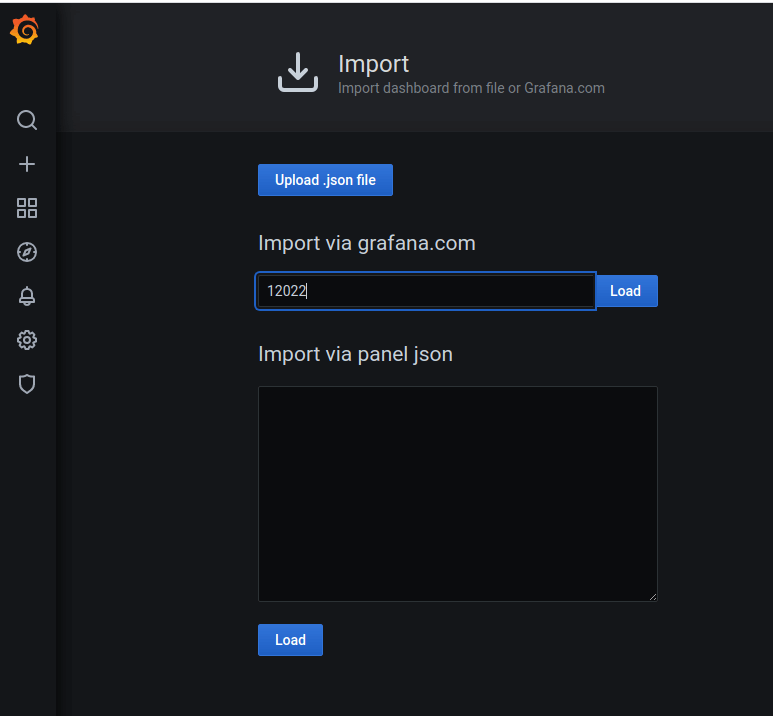Click the Grafana logo home icon
The width and height of the screenshot is (773, 716).
(24, 30)
